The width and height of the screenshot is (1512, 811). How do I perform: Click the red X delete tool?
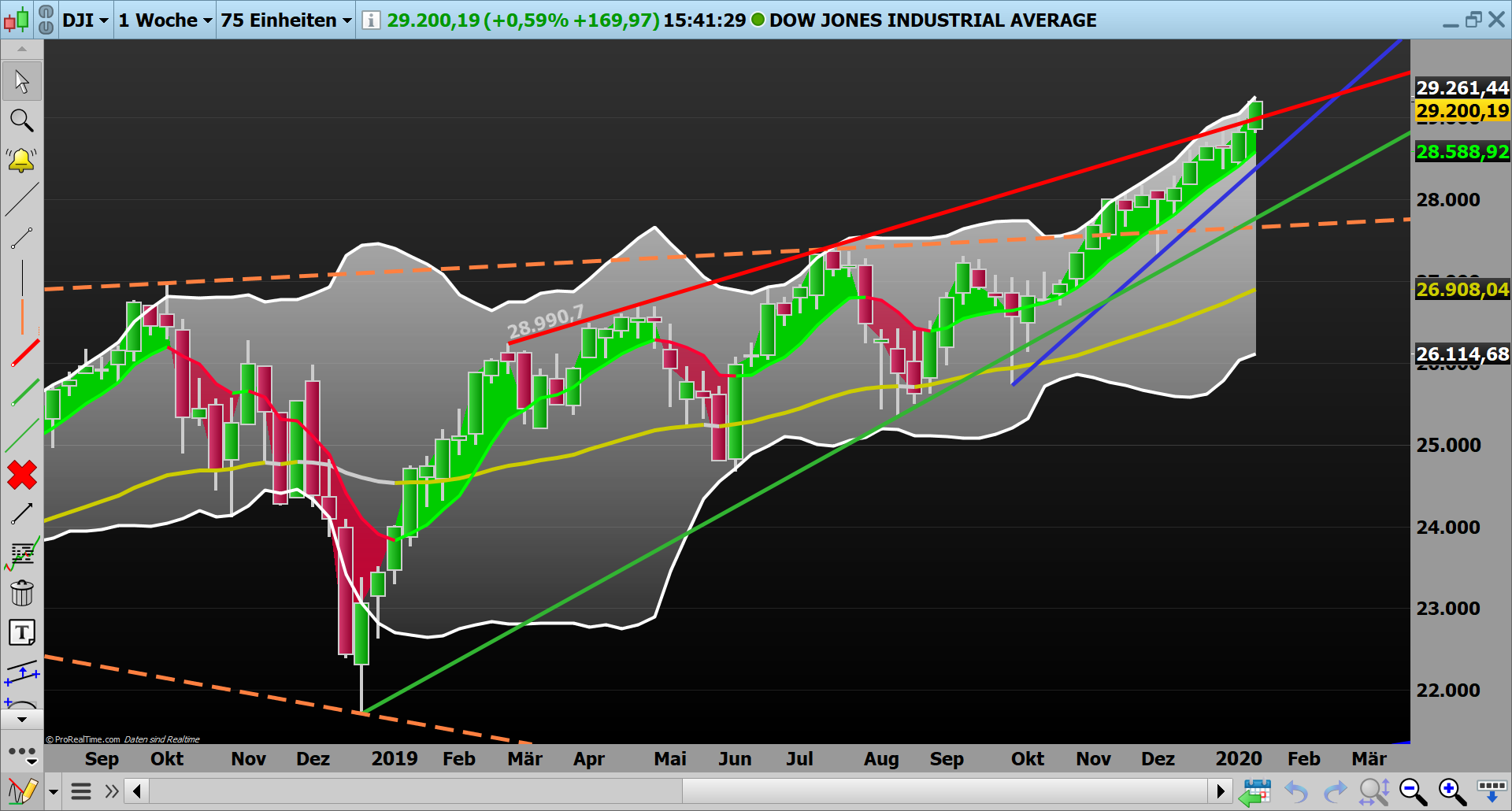click(x=22, y=475)
